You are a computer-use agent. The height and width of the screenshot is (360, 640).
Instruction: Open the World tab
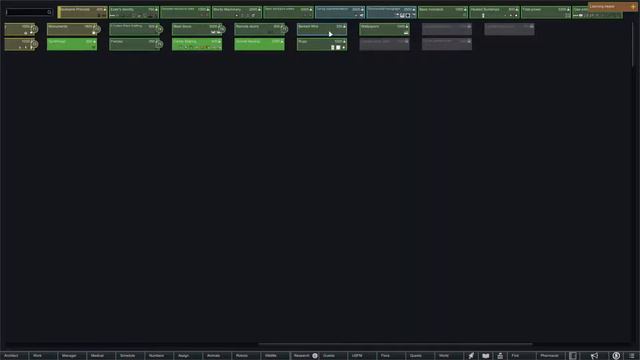point(449,356)
